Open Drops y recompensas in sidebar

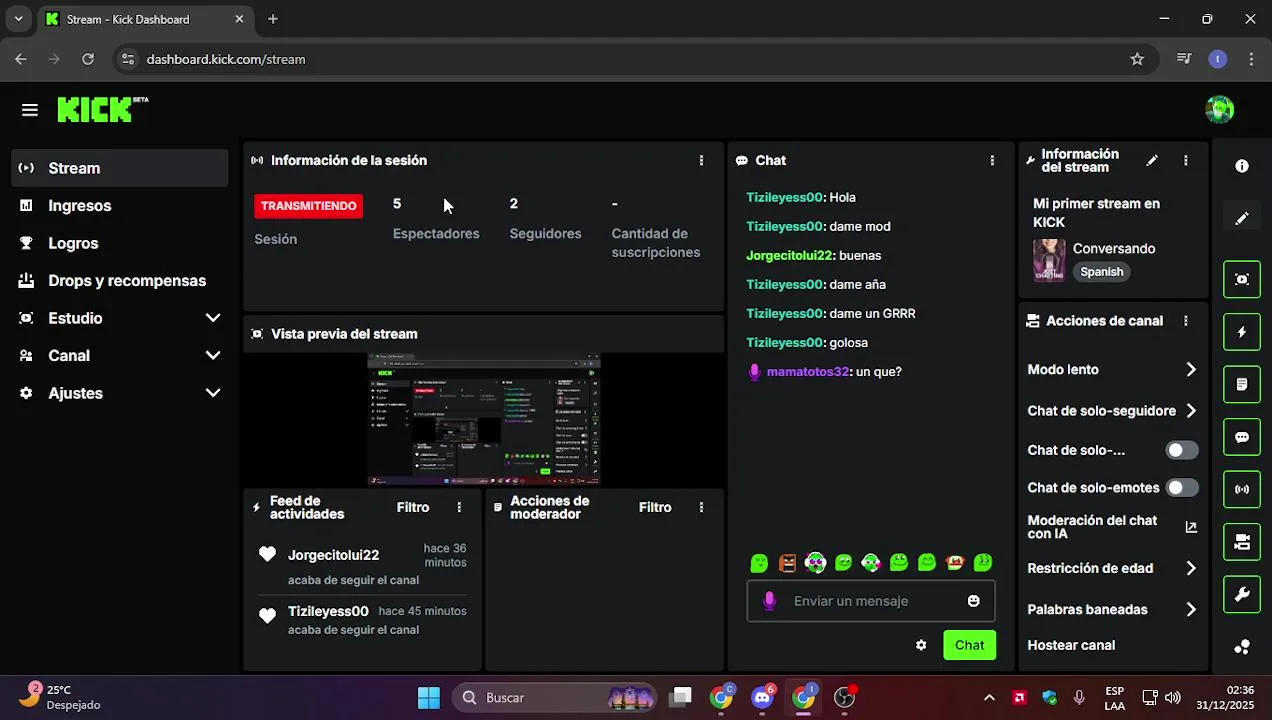[120, 281]
